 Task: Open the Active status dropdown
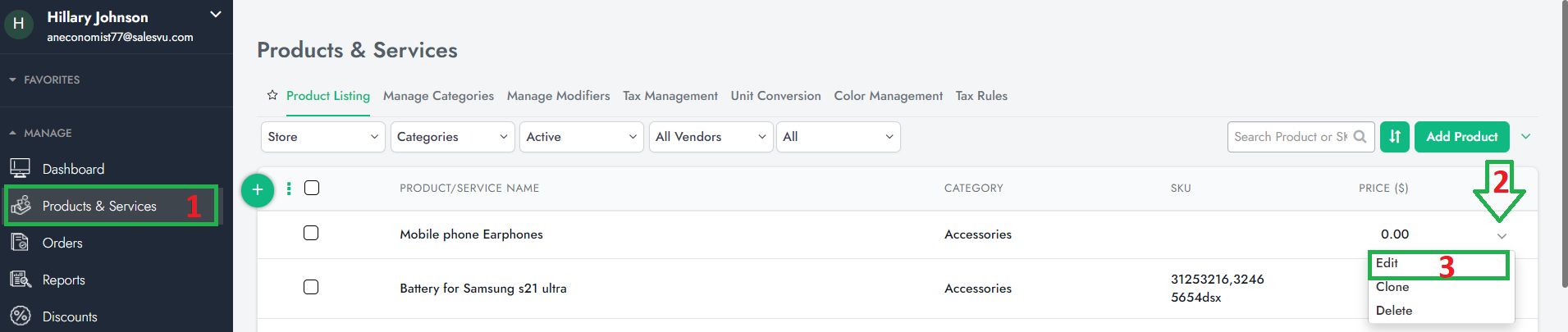tap(581, 137)
